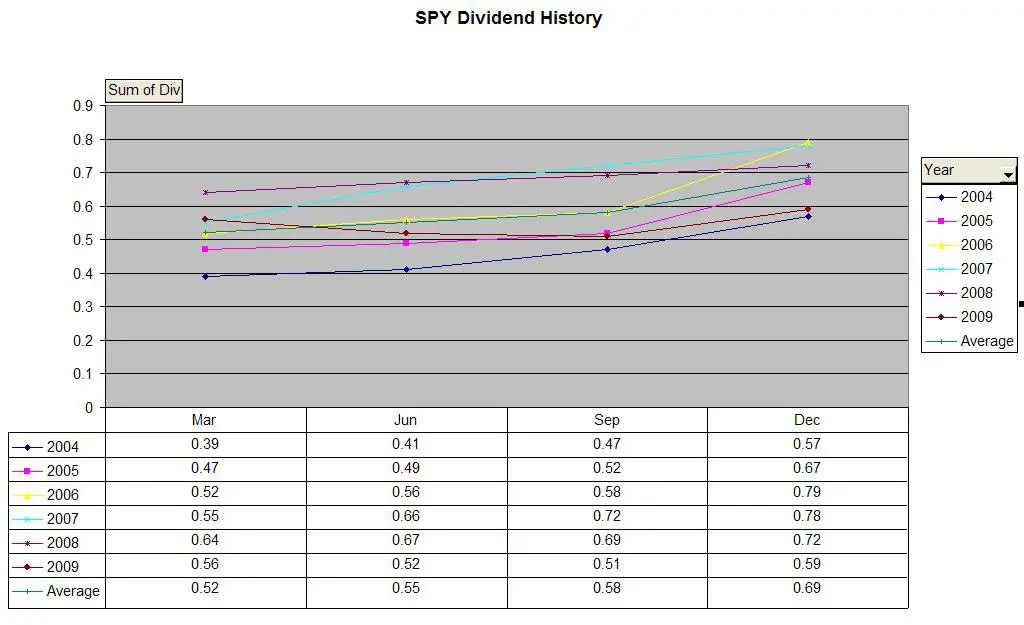
Task: Click the 2005 March square data marker
Action: 205,249
